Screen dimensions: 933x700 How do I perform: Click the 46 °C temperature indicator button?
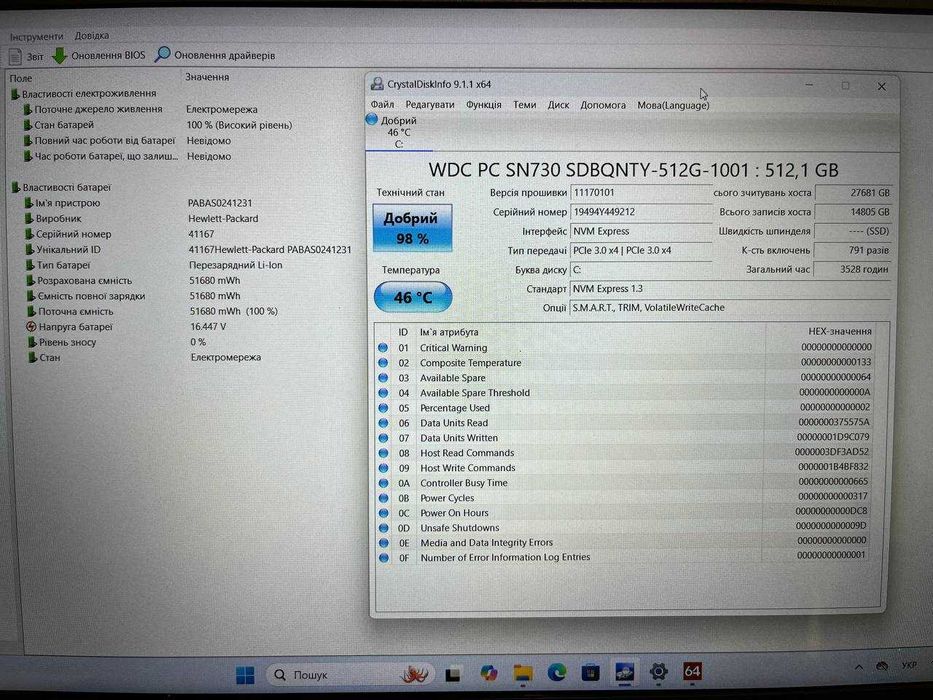pos(413,297)
